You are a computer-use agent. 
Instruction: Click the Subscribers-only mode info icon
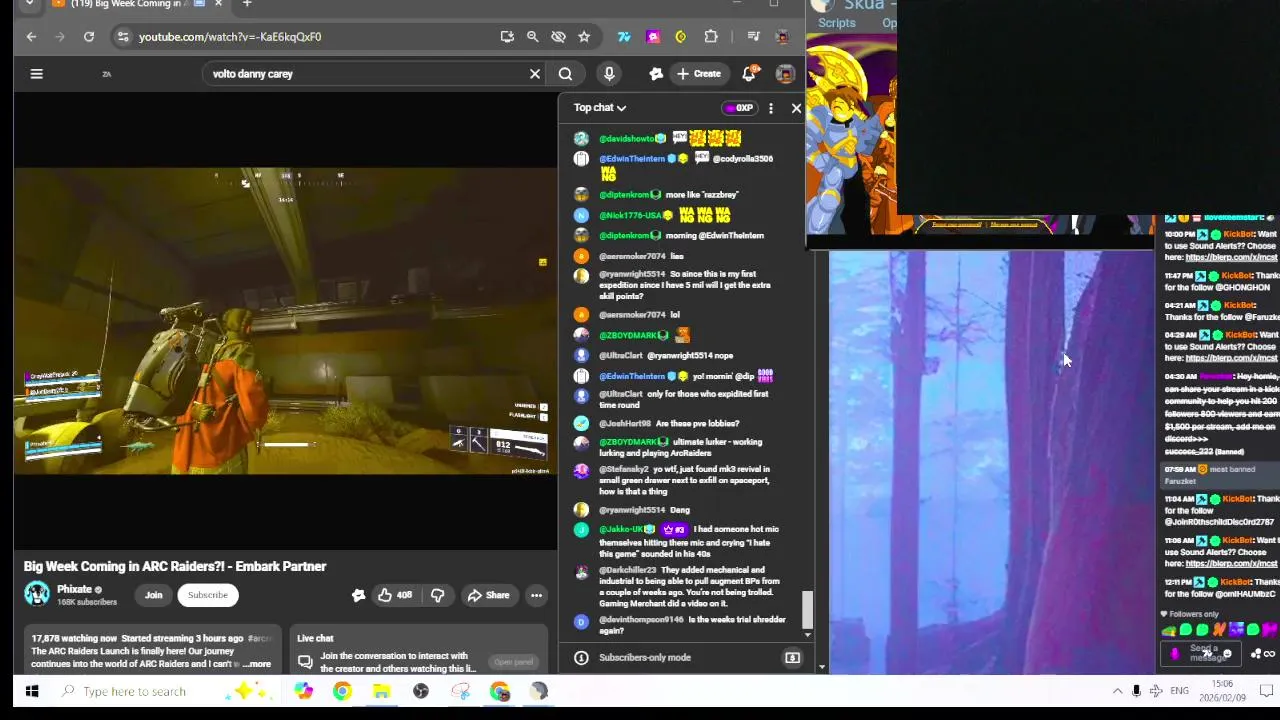point(581,657)
